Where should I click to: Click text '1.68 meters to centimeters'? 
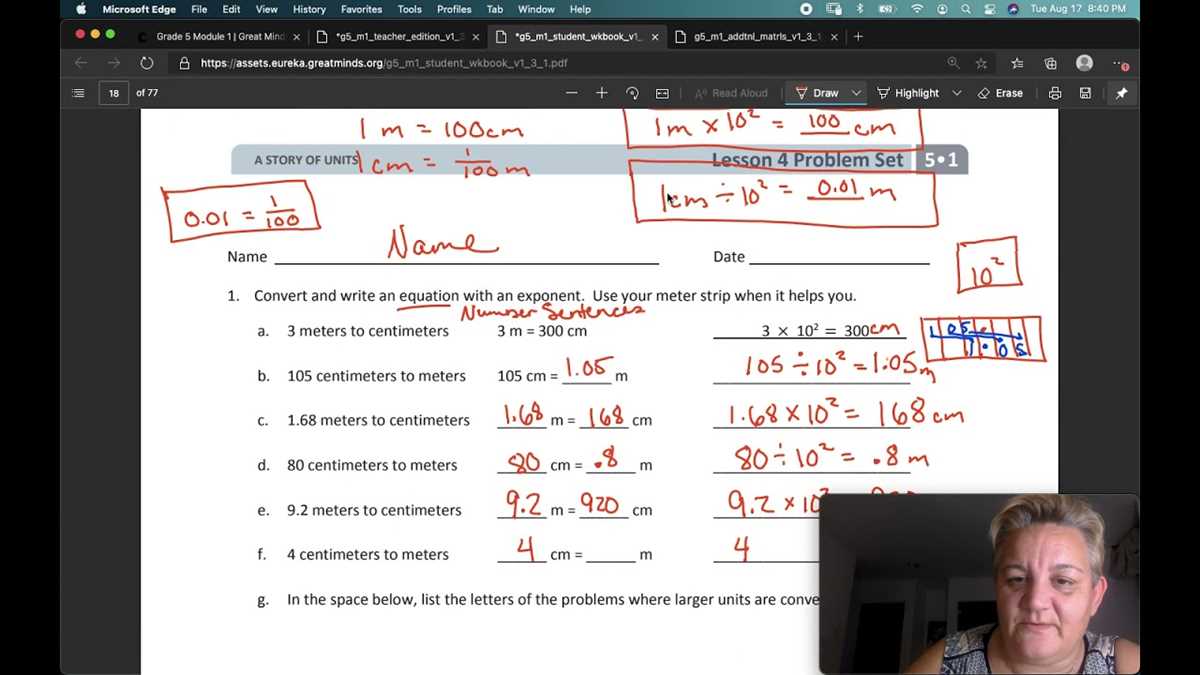click(x=378, y=420)
